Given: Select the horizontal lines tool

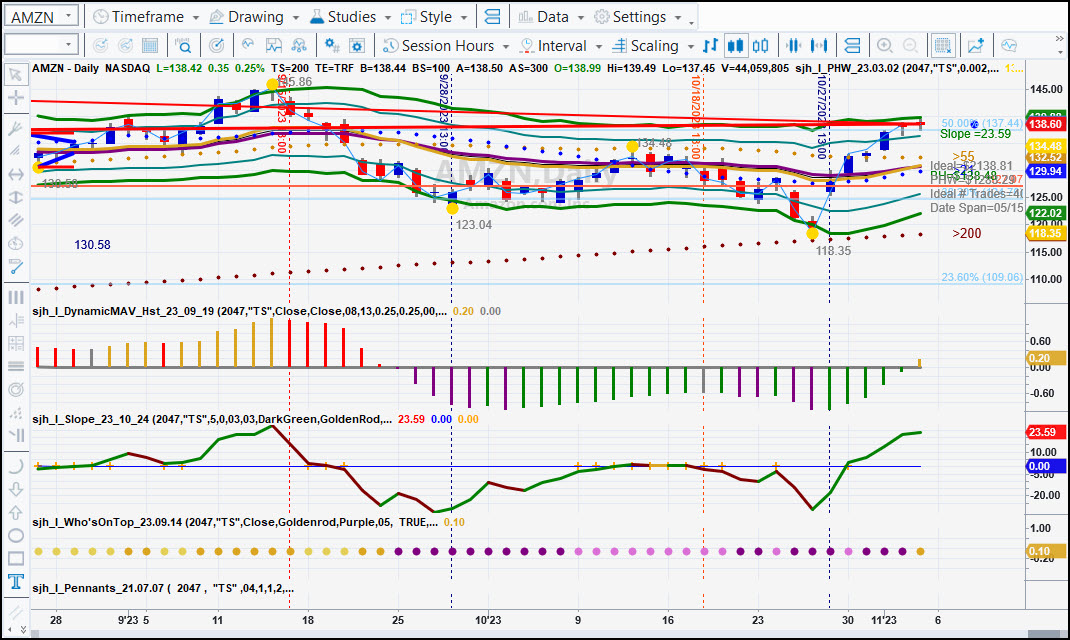Looking at the screenshot, I should point(15,366).
